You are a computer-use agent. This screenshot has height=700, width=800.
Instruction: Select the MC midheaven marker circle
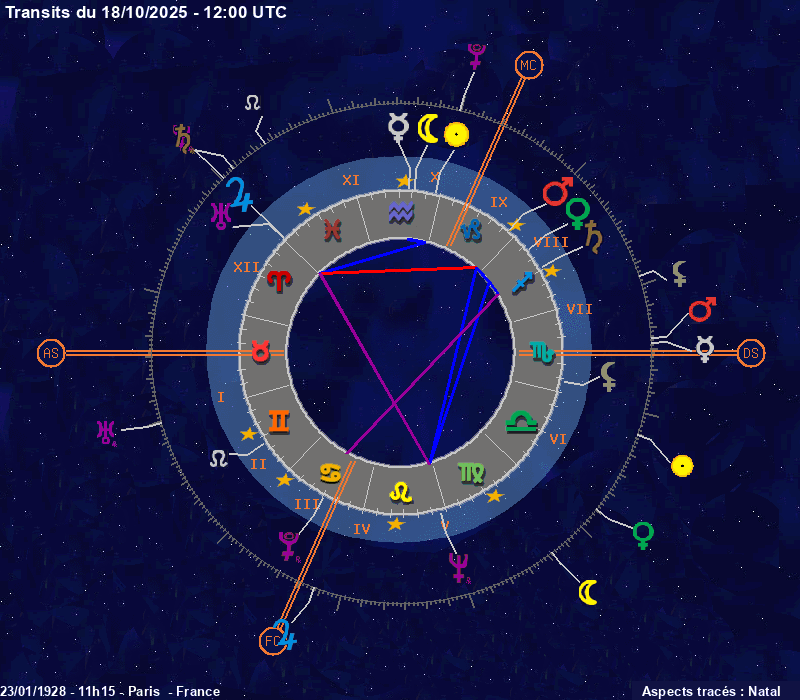tap(527, 66)
